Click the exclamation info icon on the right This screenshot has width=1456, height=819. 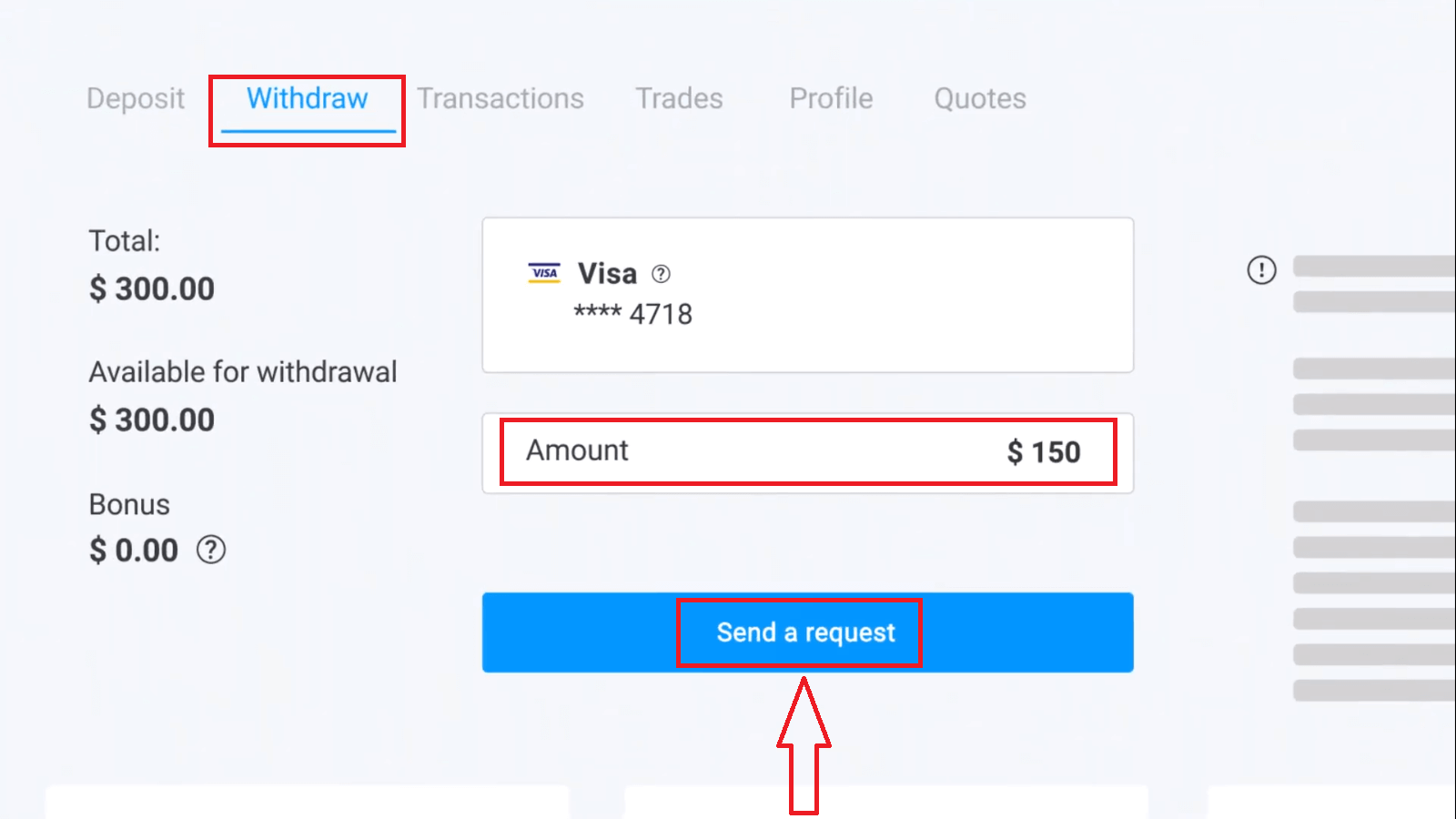[1261, 269]
